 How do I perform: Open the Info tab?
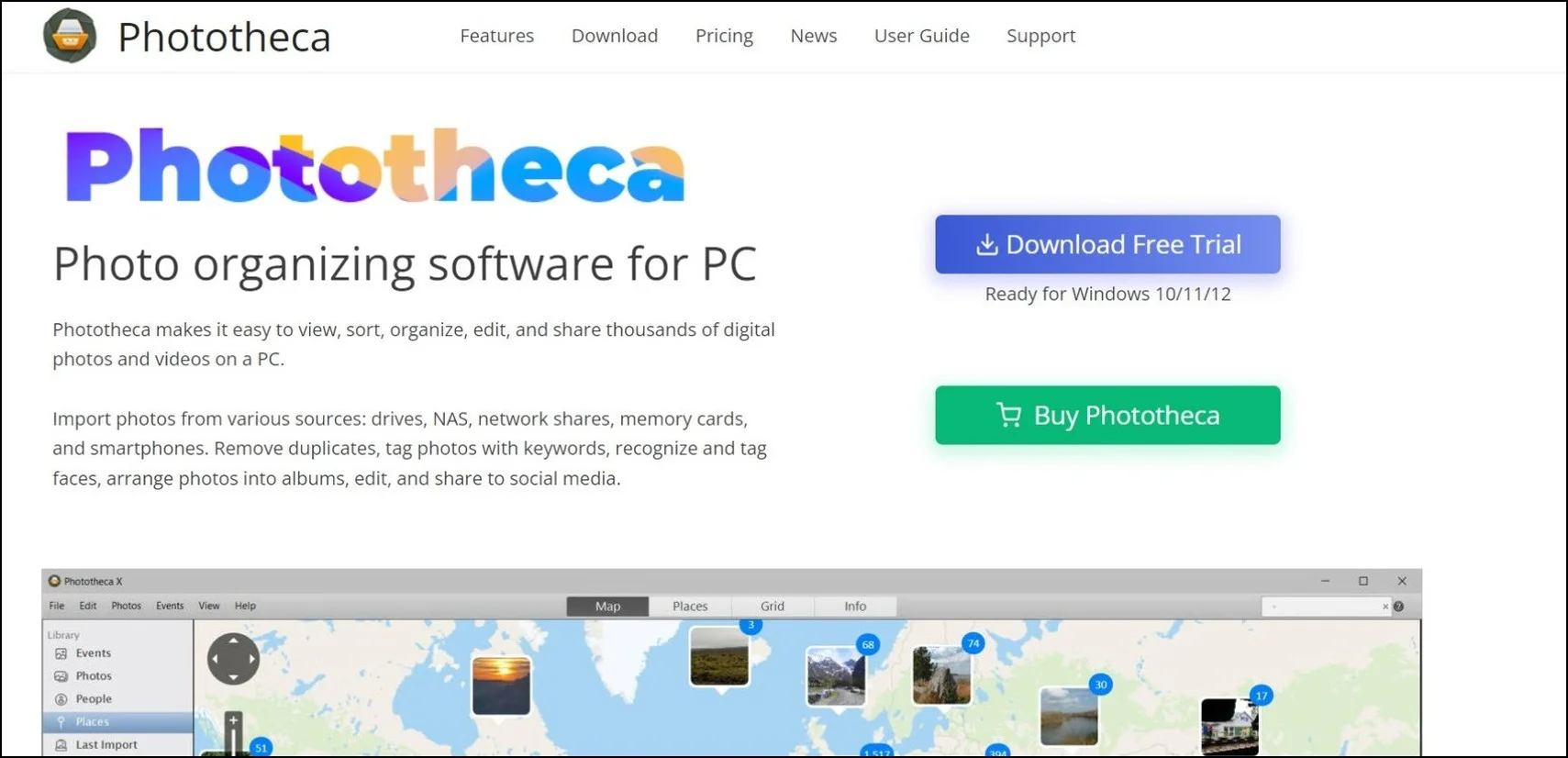point(855,606)
